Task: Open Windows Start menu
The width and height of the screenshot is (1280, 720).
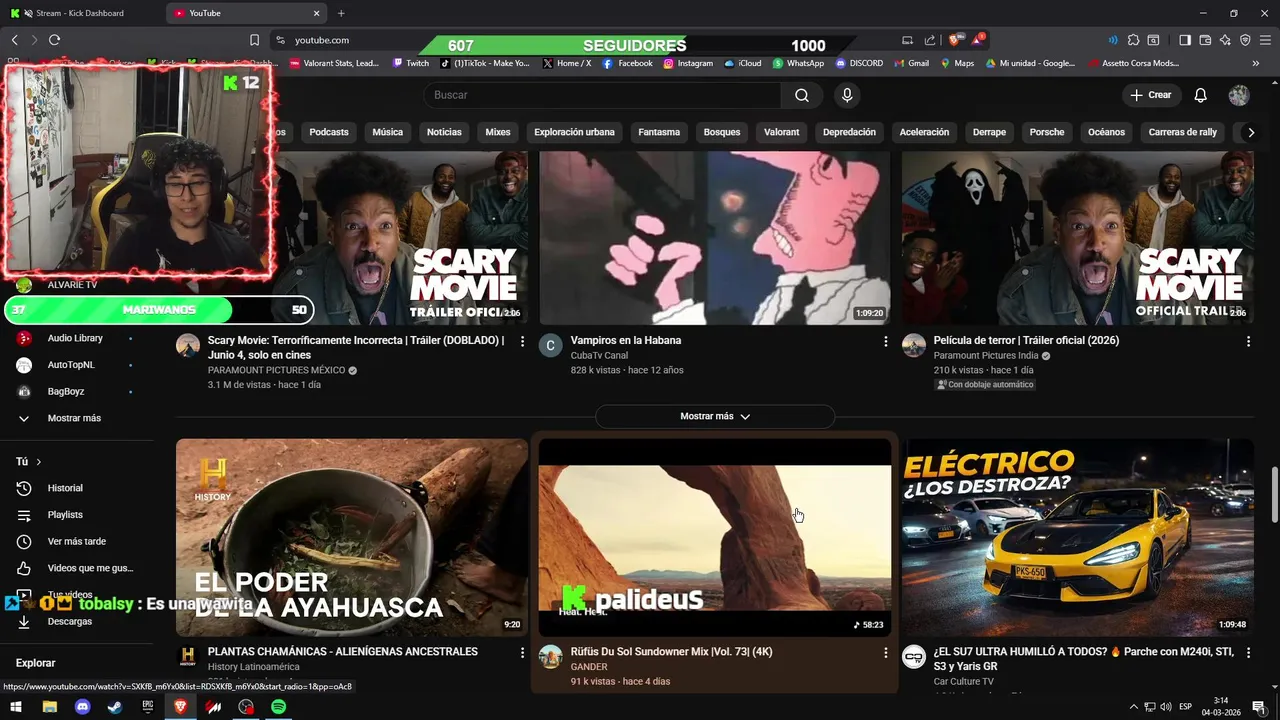Action: [16, 707]
